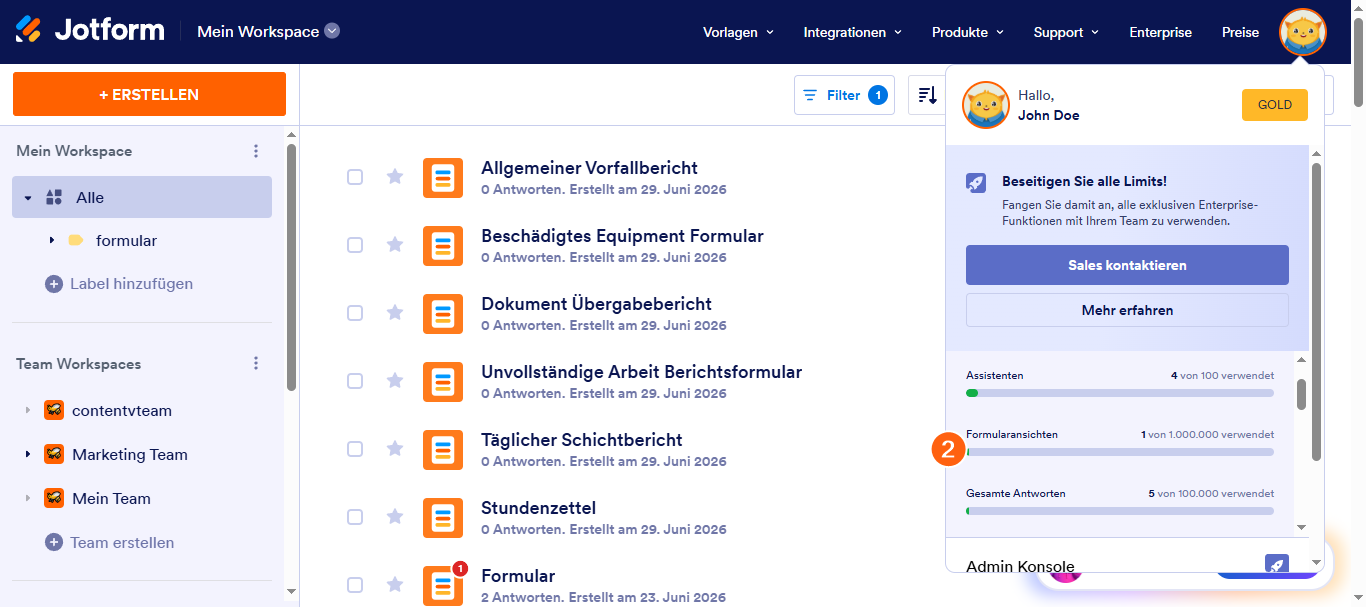This screenshot has width=1366, height=607.
Task: Star the Formular form entry
Action: pyautogui.click(x=395, y=585)
